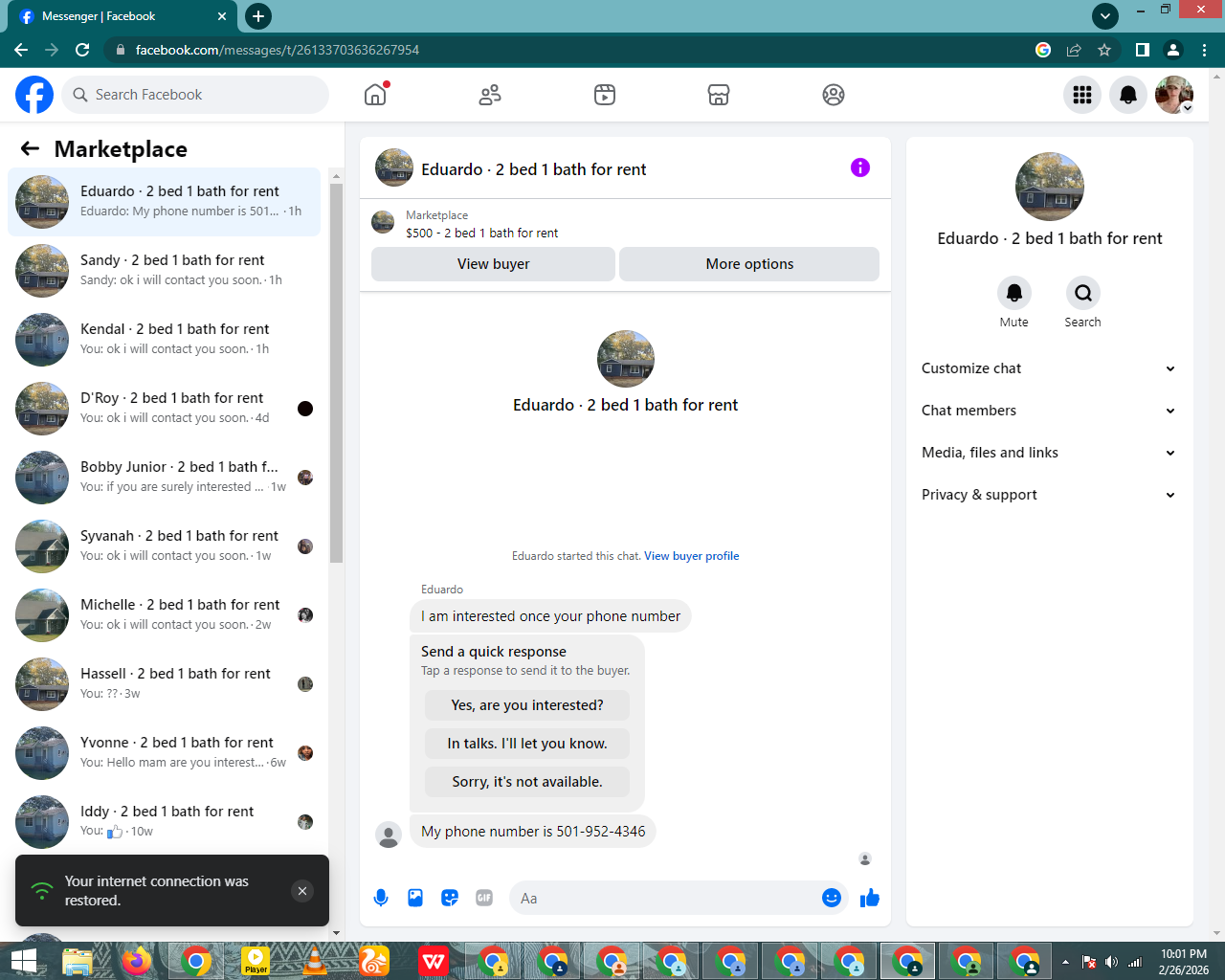This screenshot has height=980, width=1225.
Task: Focus the Search Facebook field
Action: (x=195, y=95)
